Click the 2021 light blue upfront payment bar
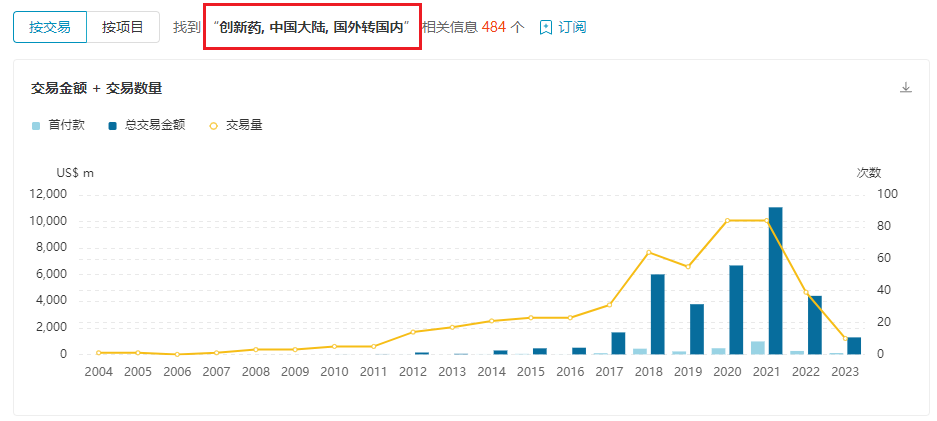Viewport: 937px width, 421px height. (x=758, y=348)
